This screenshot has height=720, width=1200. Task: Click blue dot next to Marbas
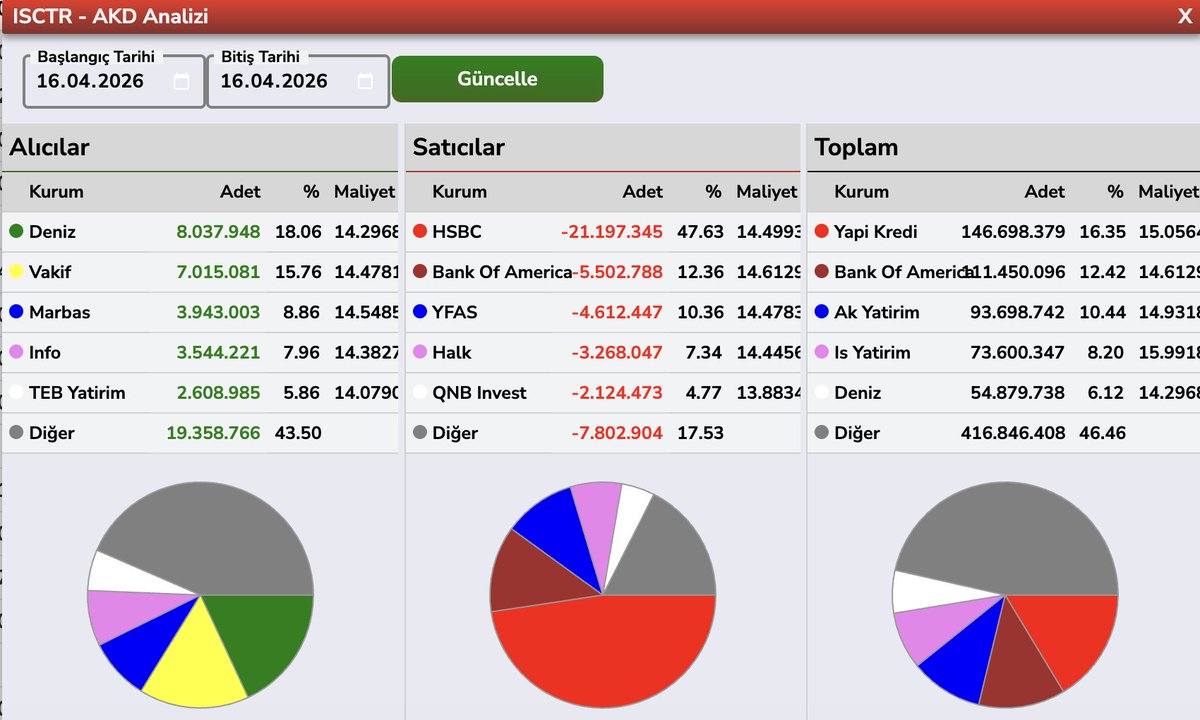pos(16,312)
